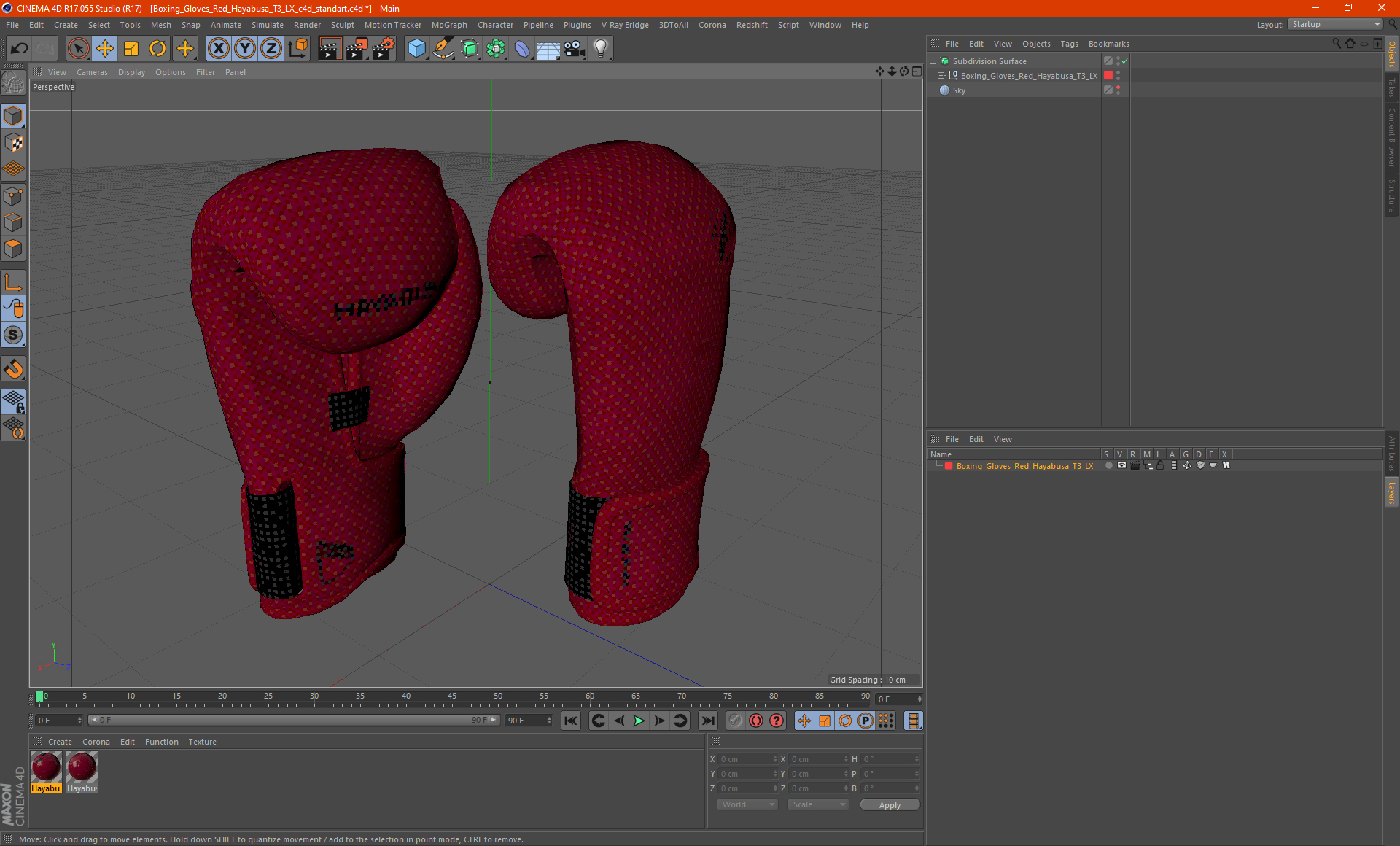The height and width of the screenshot is (846, 1400).
Task: Add a Cube primitive object
Action: 416,48
